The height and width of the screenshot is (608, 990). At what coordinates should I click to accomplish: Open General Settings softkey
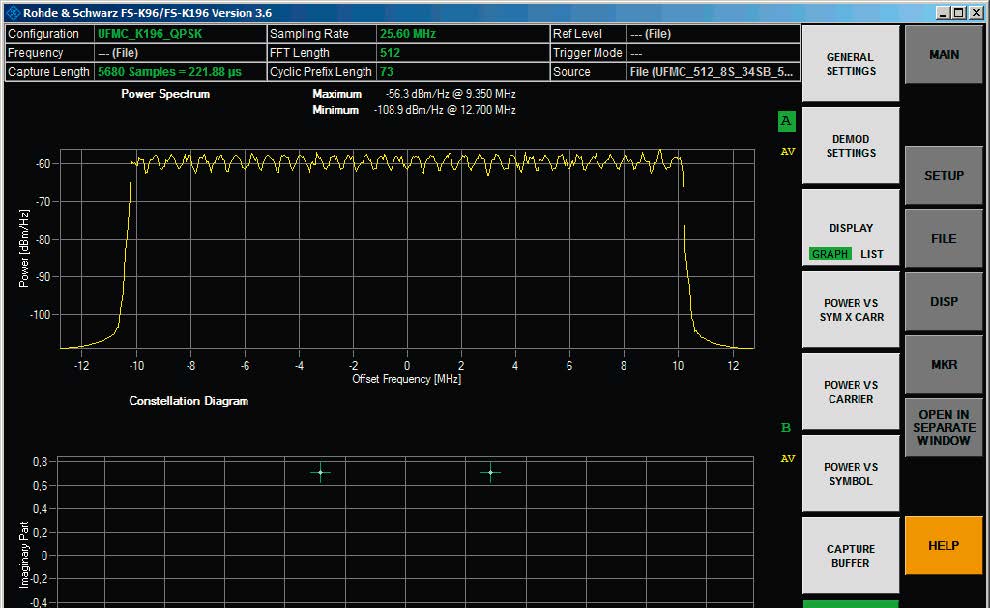click(x=850, y=64)
